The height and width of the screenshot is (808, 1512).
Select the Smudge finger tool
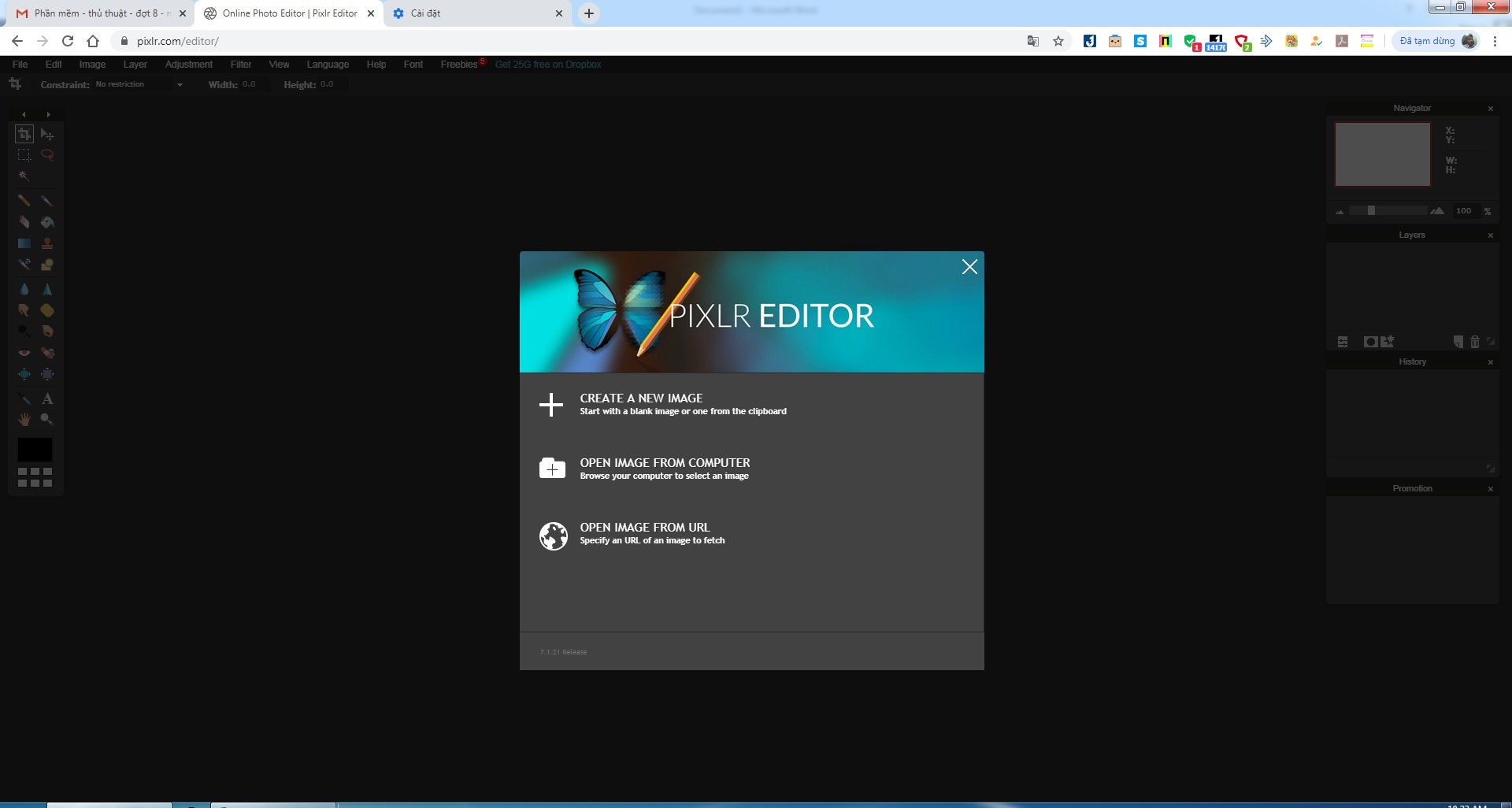[x=24, y=310]
